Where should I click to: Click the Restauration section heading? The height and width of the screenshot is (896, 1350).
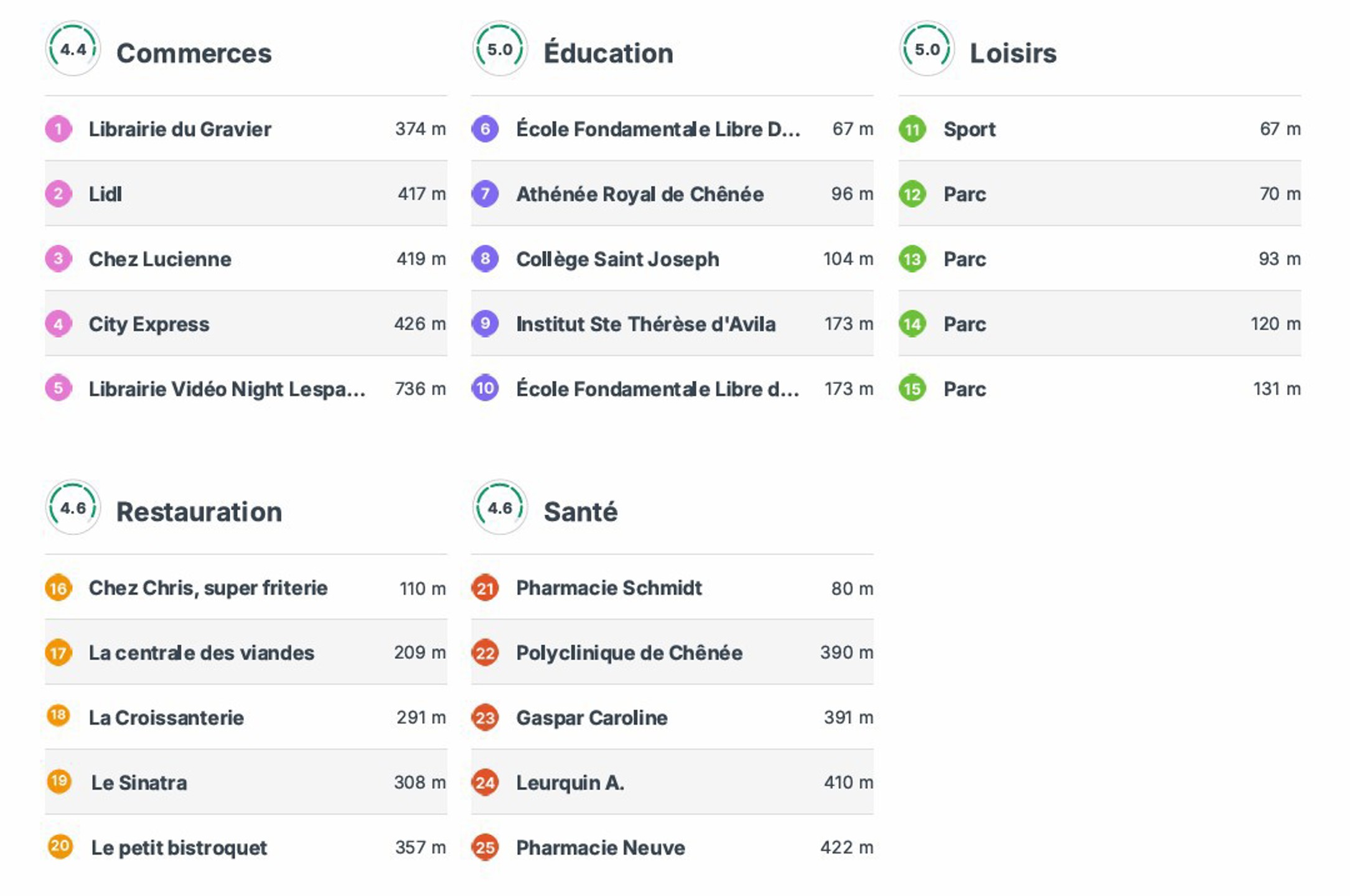[199, 512]
